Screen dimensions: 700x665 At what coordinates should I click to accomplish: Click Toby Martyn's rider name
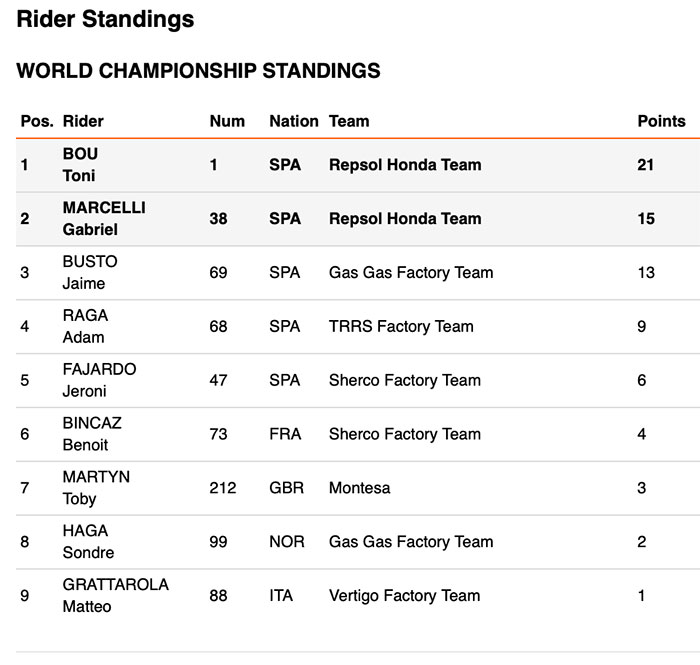coord(96,489)
